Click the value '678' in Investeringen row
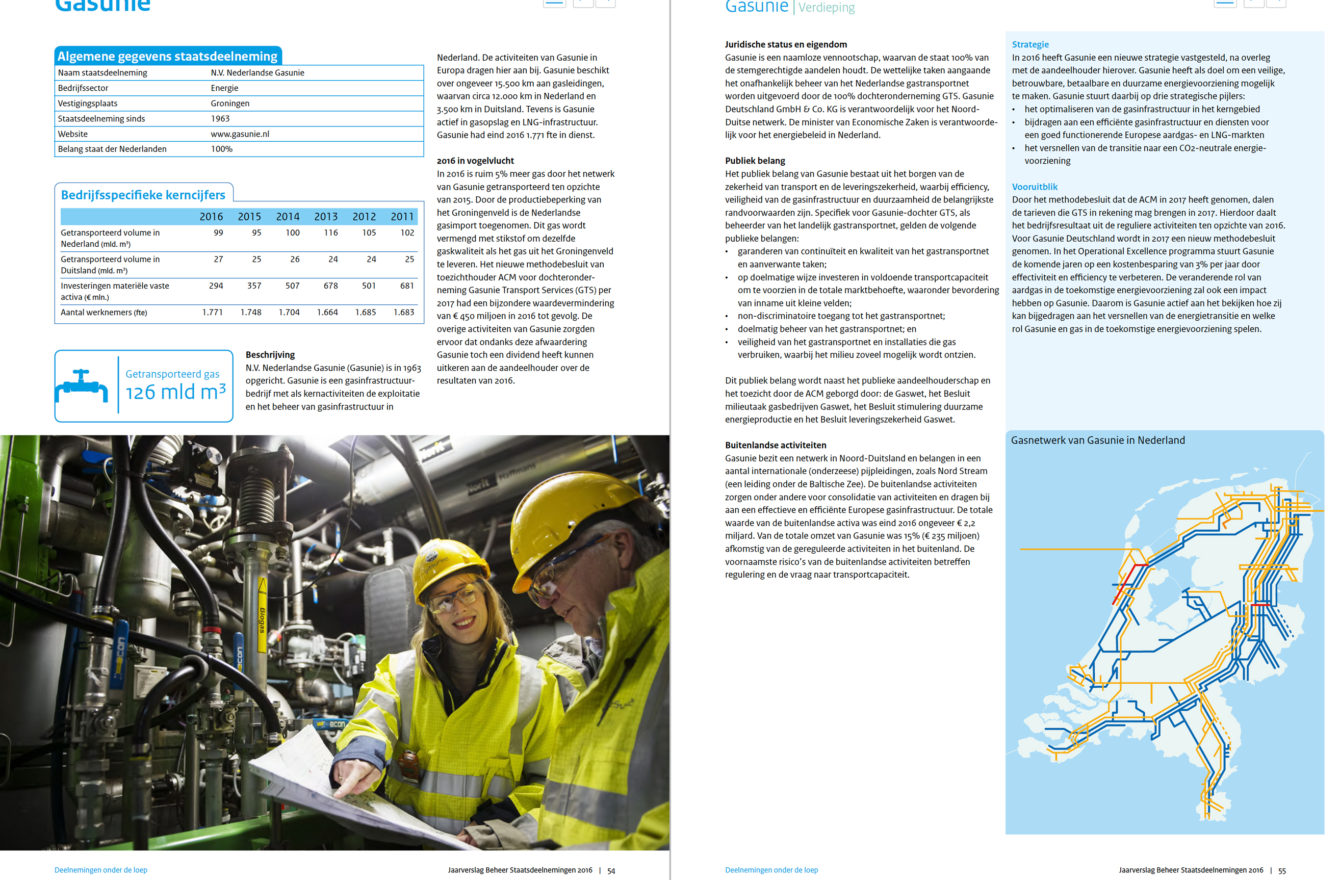 330,286
